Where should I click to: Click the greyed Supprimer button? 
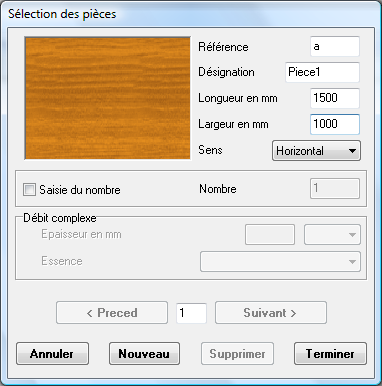(237, 353)
